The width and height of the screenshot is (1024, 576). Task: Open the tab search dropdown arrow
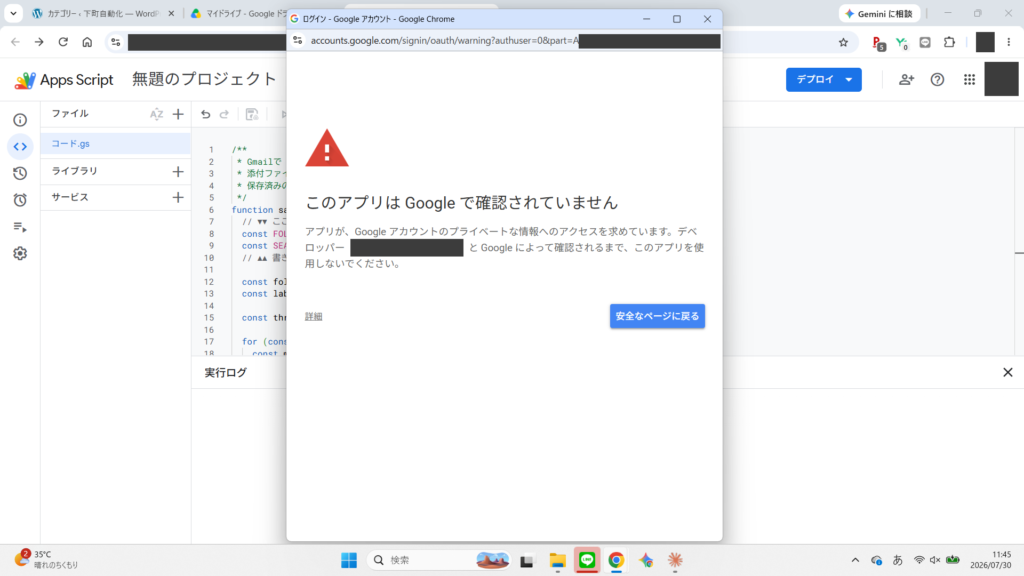click(13, 13)
